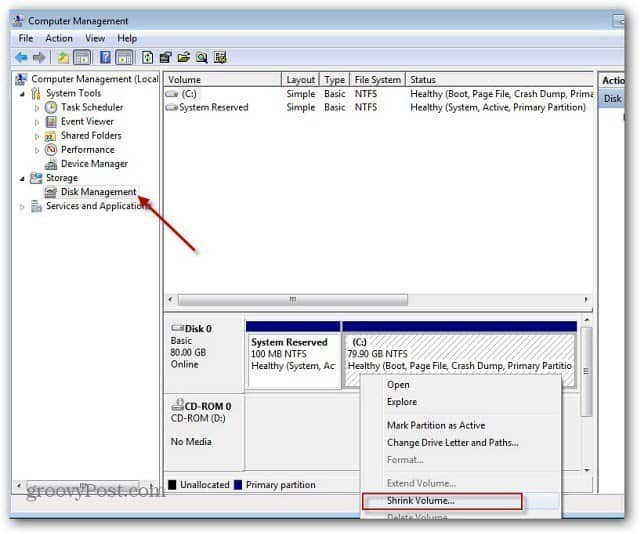Viewport: 640px width, 534px height.
Task: Collapse the System Tools tree node
Action: [22, 94]
